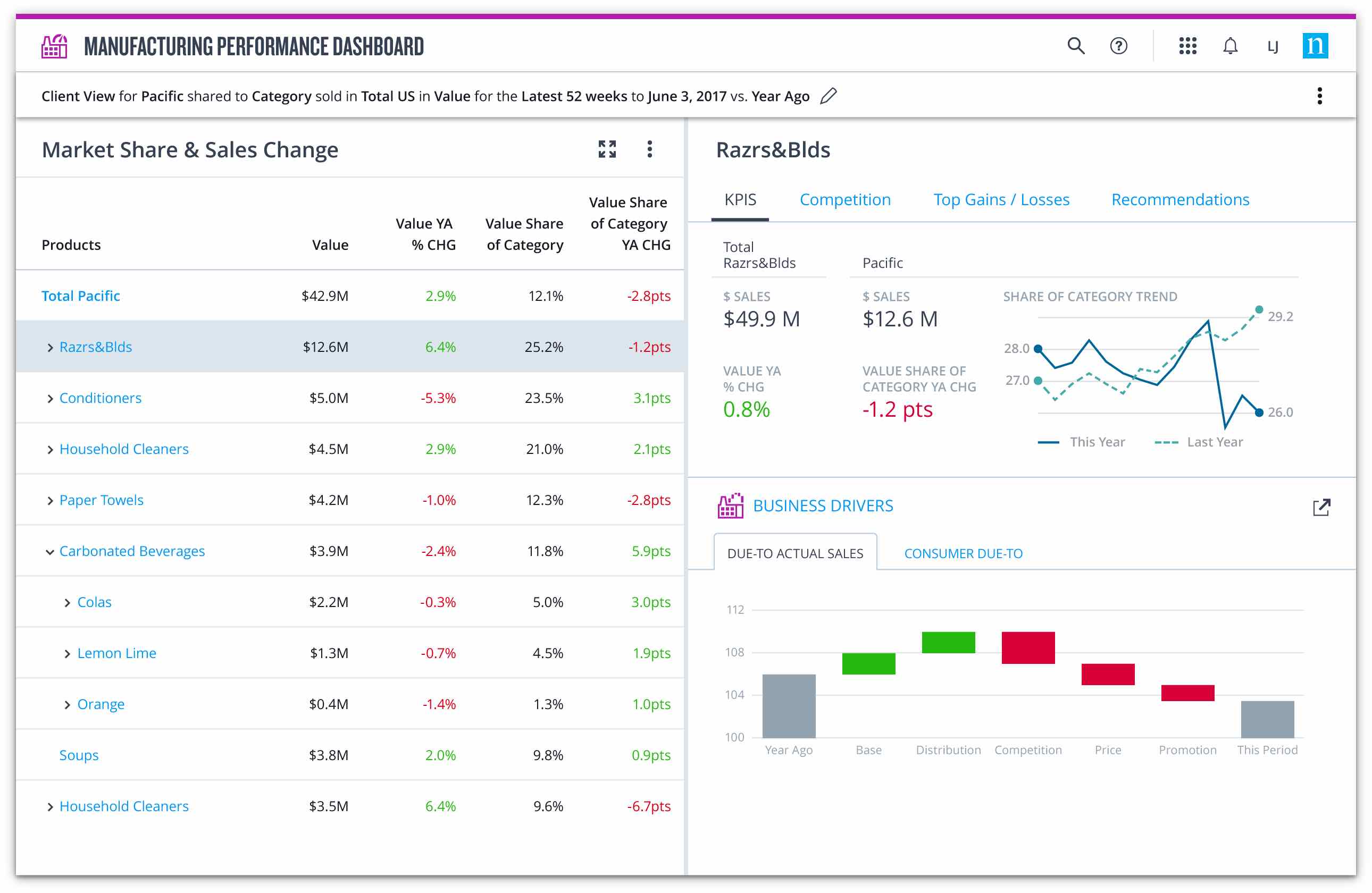Expand the Razrs&Blds row

50,348
